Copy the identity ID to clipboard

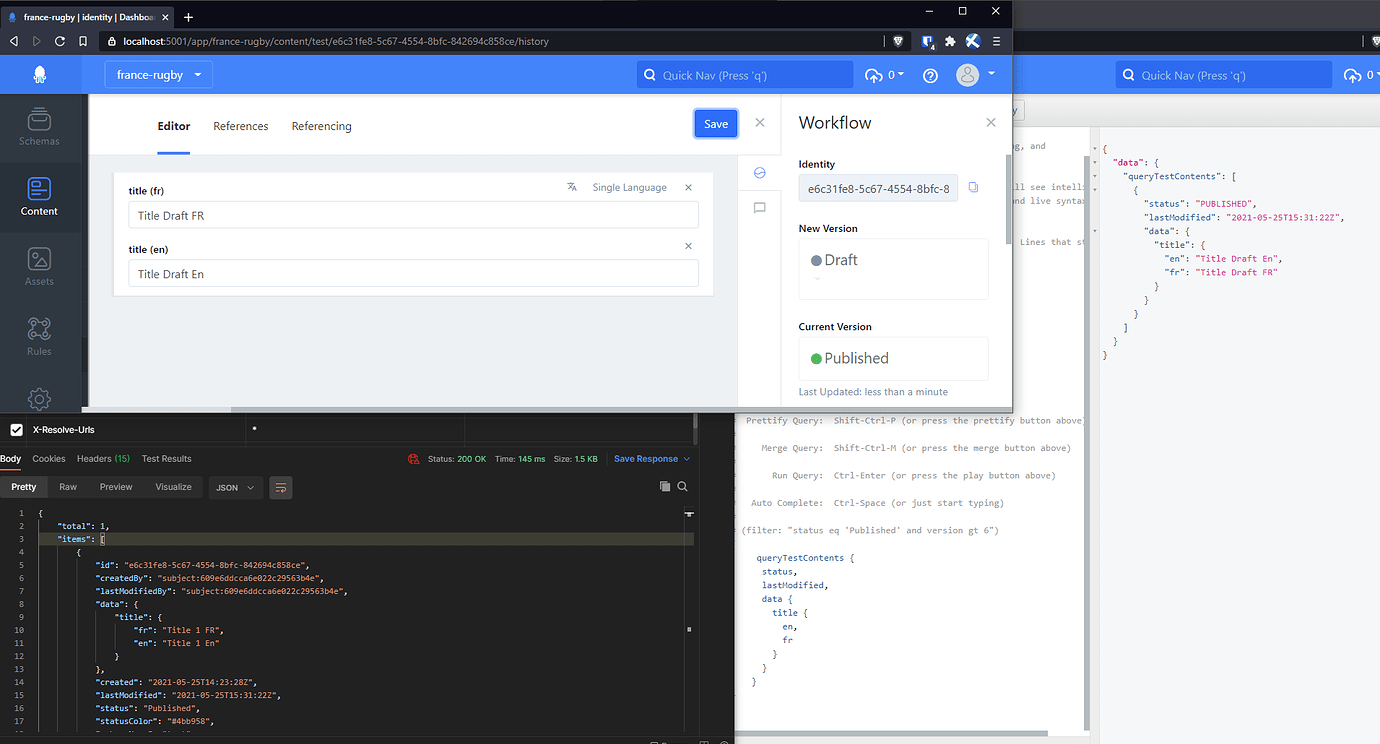pyautogui.click(x=973, y=187)
